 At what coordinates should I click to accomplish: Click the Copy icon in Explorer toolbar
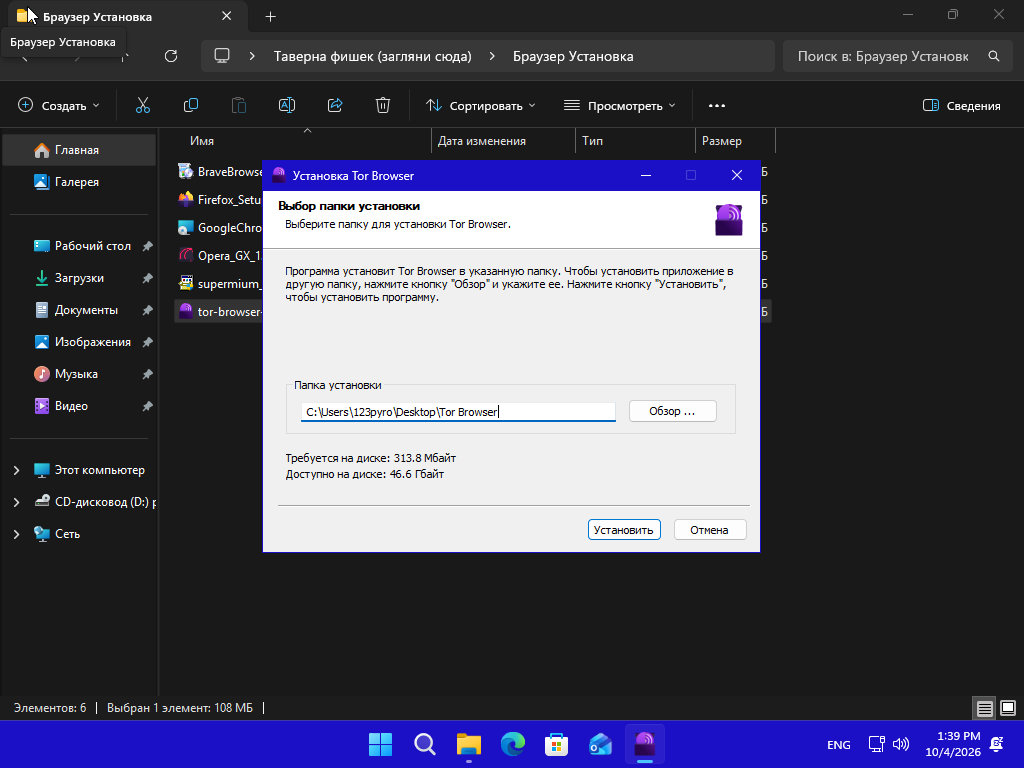(191, 105)
